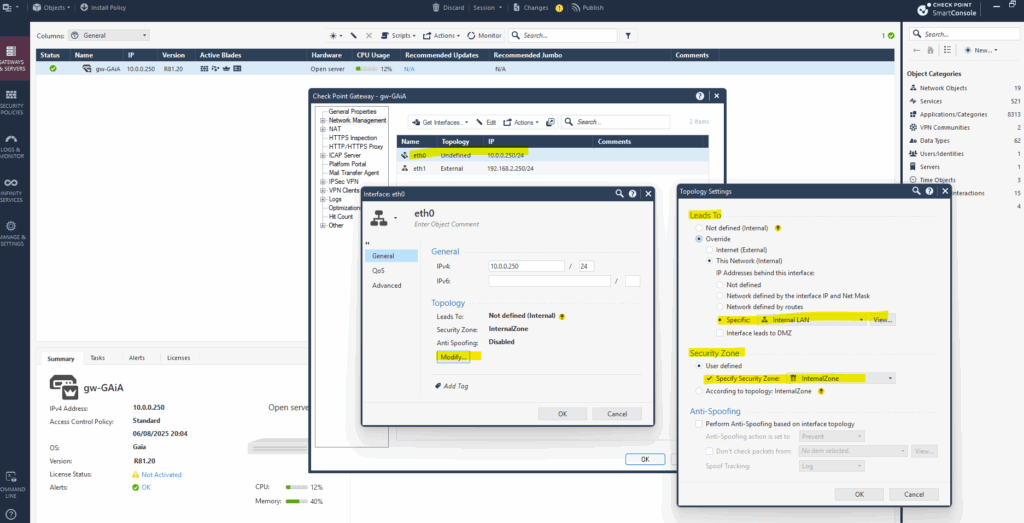
Task: Click Add Tag in the interface dialog
Action: pos(451,386)
